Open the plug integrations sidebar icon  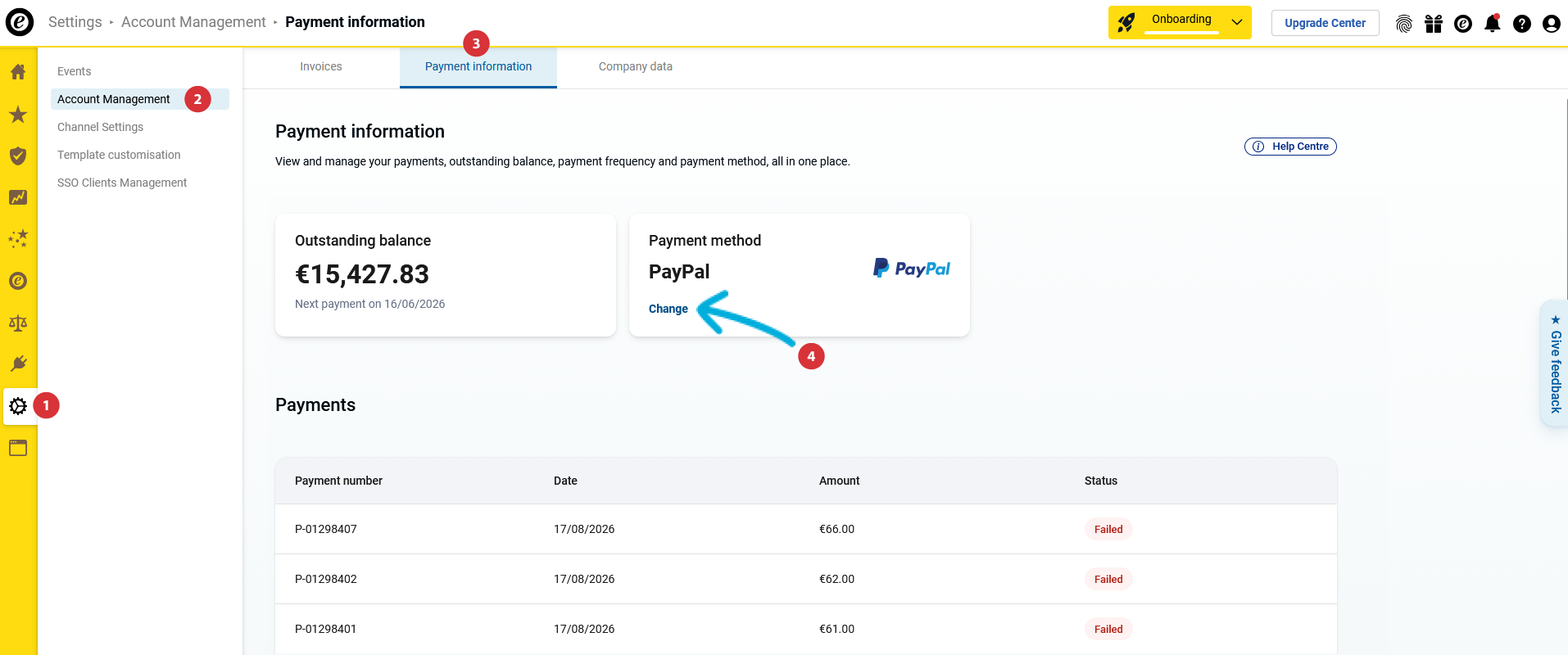[x=18, y=364]
